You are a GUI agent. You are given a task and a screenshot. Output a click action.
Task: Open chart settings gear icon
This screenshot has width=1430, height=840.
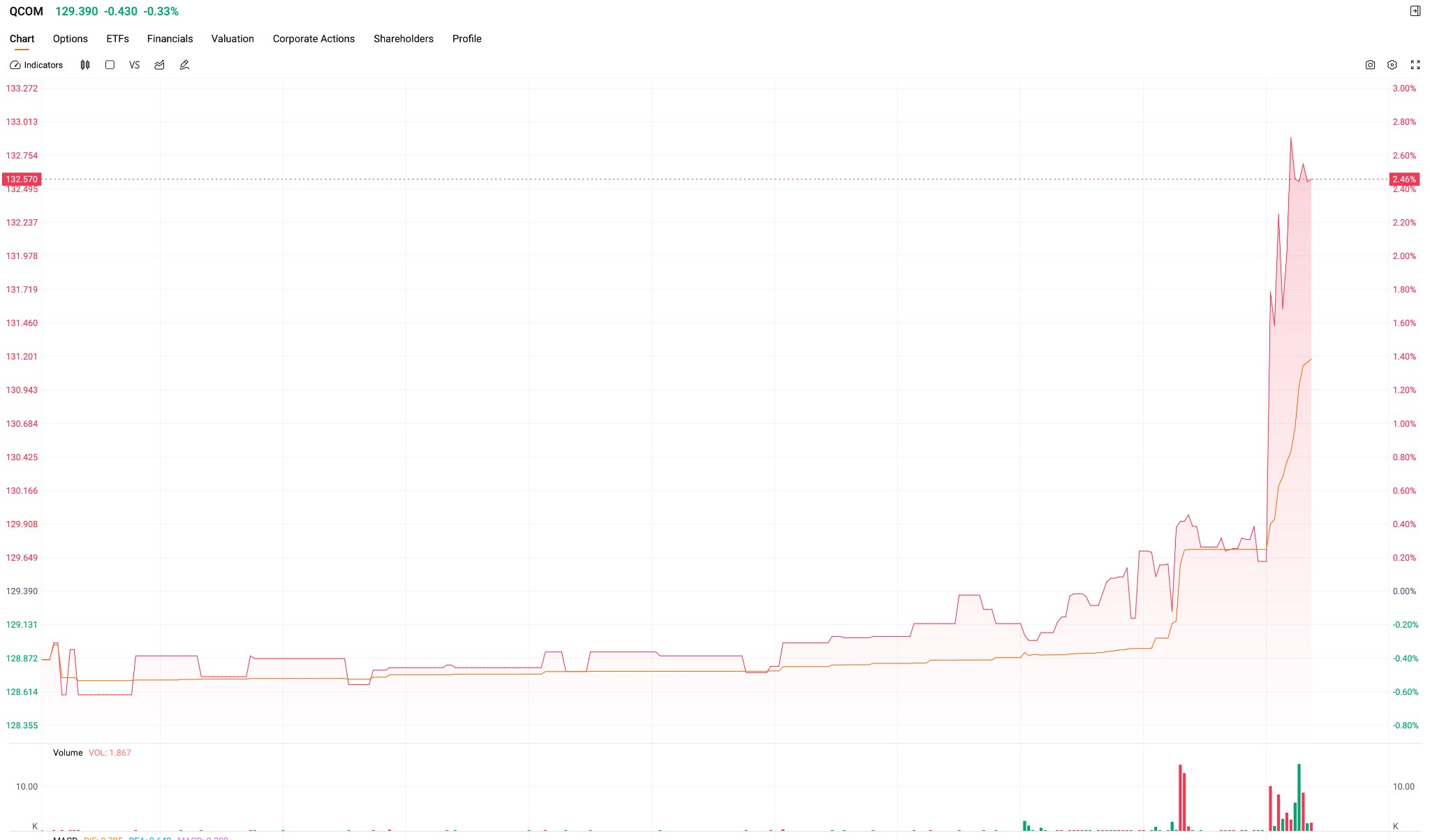click(x=1392, y=65)
